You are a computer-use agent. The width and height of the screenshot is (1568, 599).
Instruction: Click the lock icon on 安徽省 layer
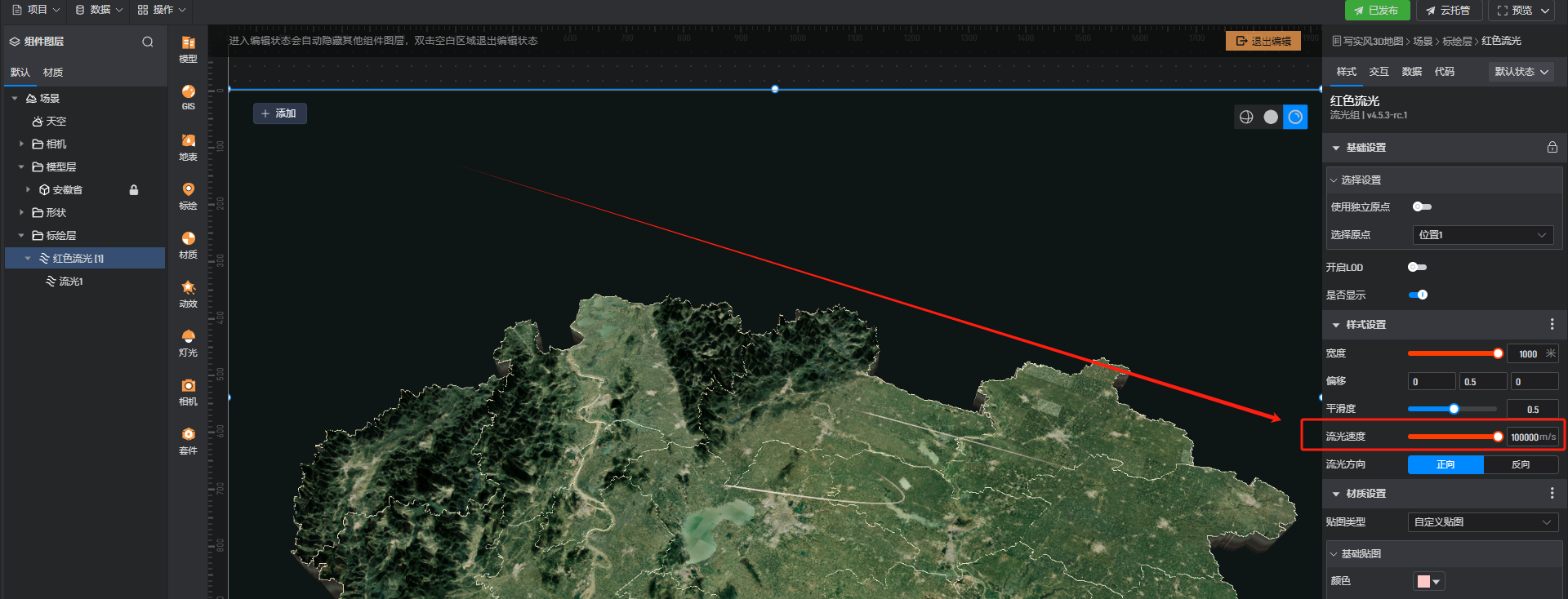point(134,190)
